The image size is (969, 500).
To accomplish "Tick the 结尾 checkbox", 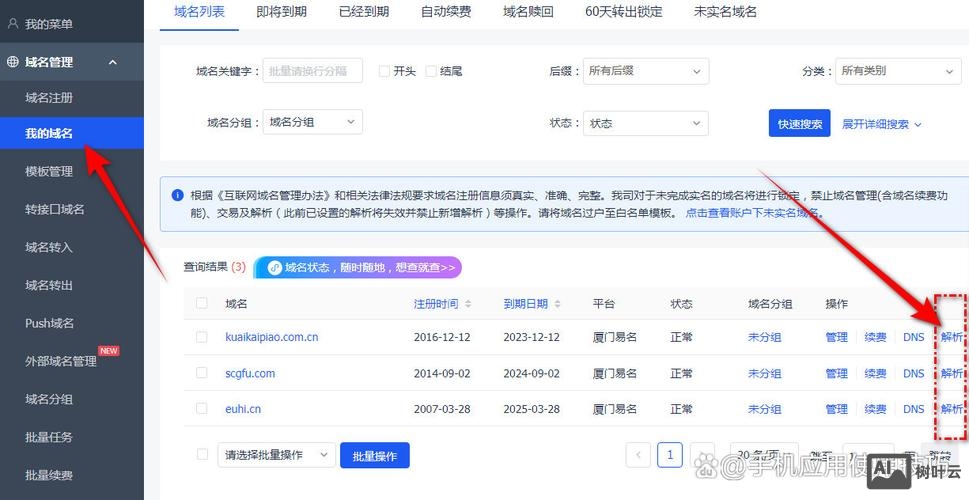I will pyautogui.click(x=431, y=71).
